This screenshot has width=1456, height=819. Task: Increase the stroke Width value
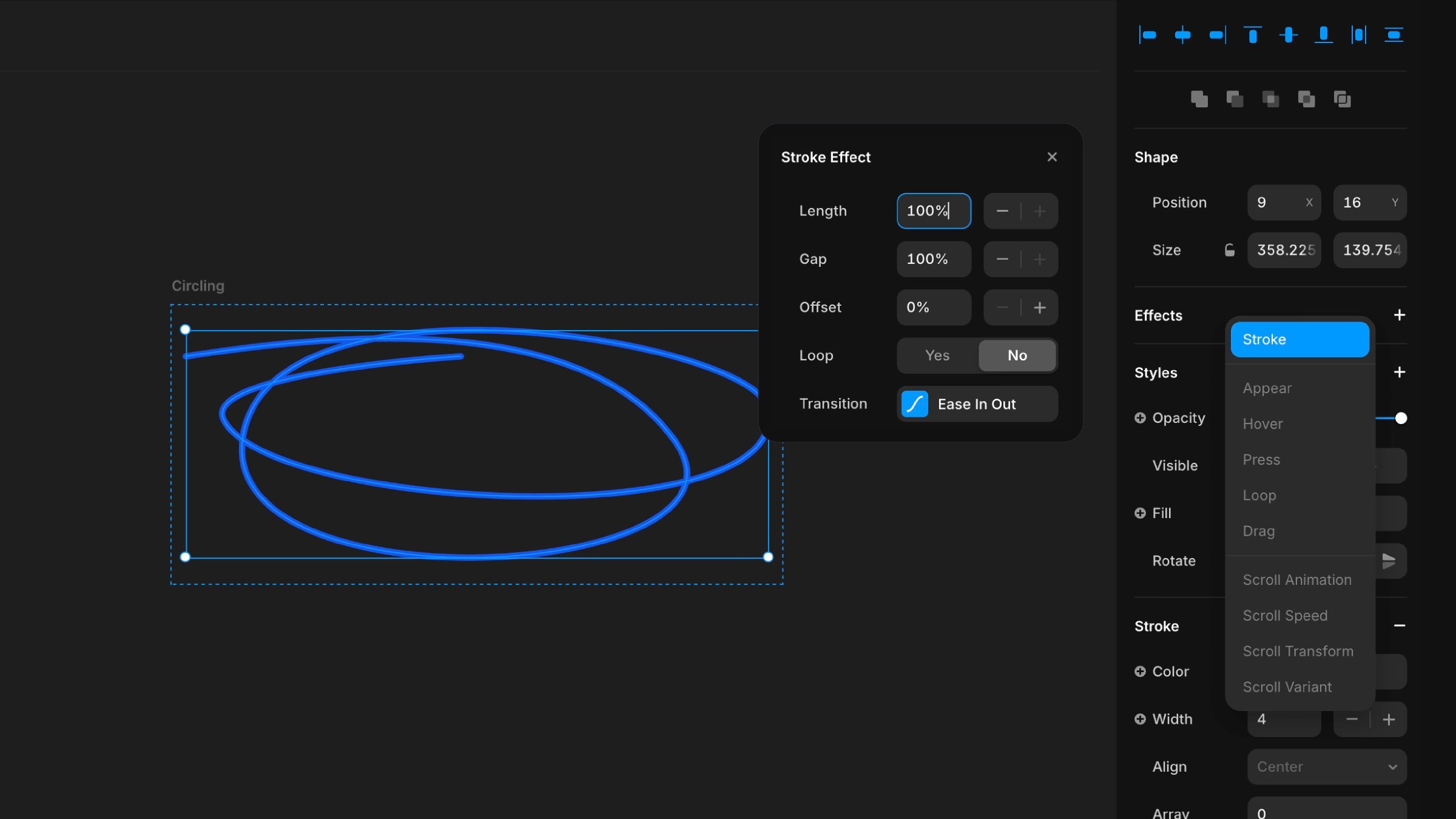click(x=1389, y=720)
